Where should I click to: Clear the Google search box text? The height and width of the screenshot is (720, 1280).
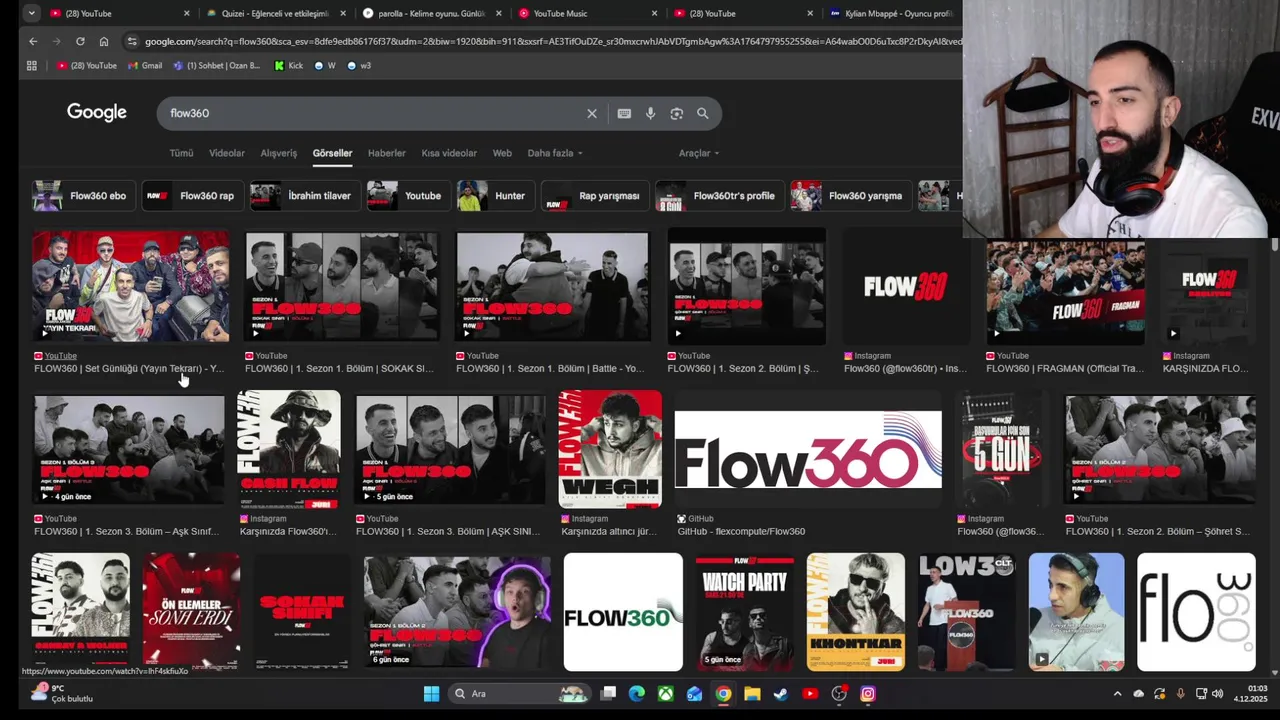592,114
